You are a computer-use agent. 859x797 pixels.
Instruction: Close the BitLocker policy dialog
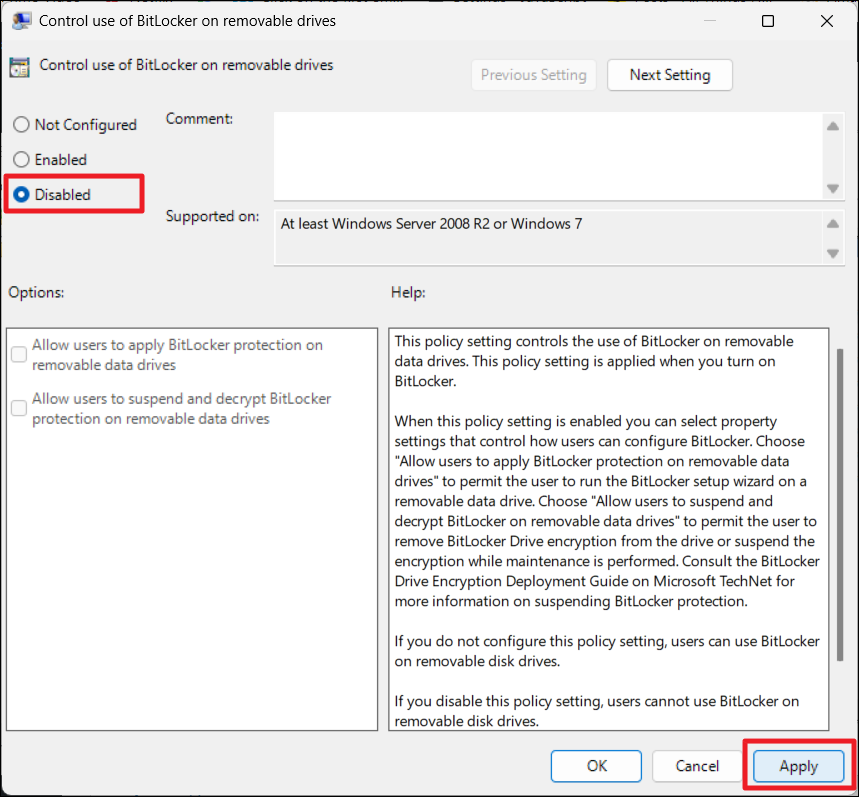[827, 21]
